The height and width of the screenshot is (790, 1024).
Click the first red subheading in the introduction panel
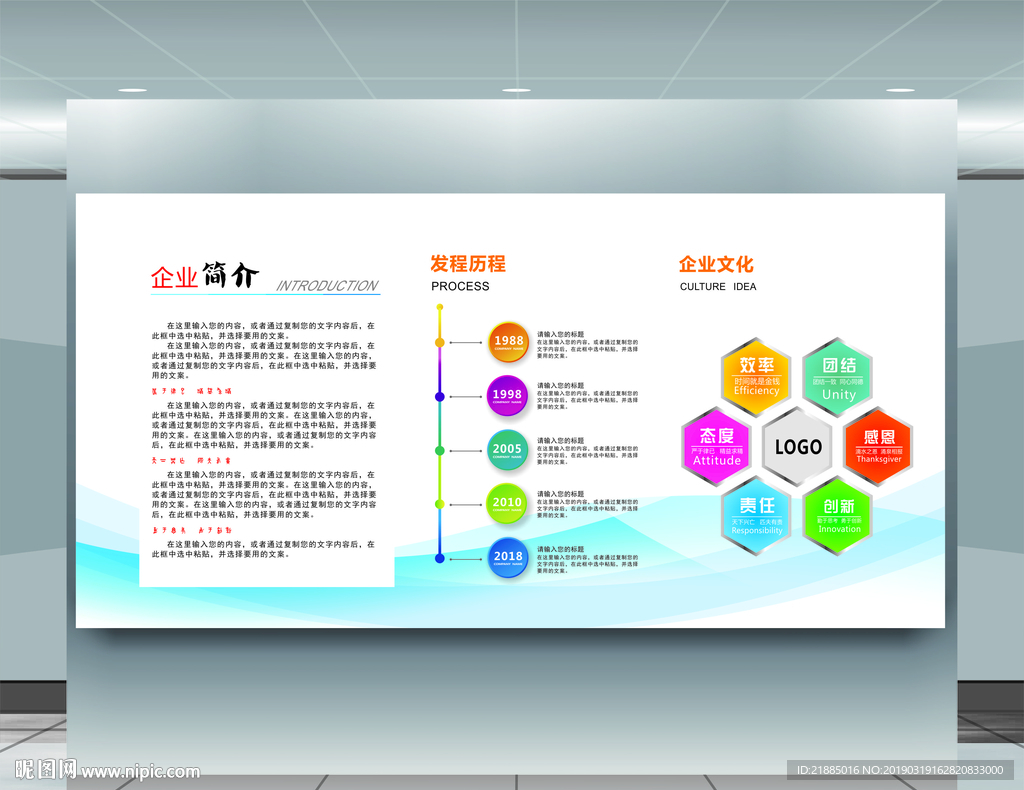pyautogui.click(x=191, y=391)
